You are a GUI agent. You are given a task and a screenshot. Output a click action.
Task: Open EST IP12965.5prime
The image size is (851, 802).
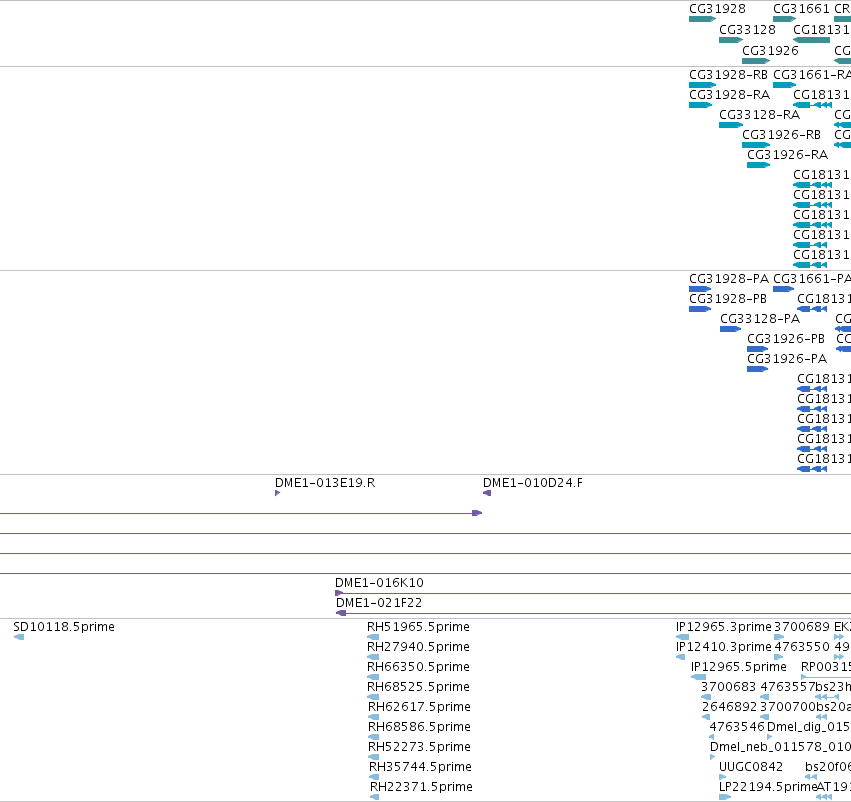tap(698, 677)
